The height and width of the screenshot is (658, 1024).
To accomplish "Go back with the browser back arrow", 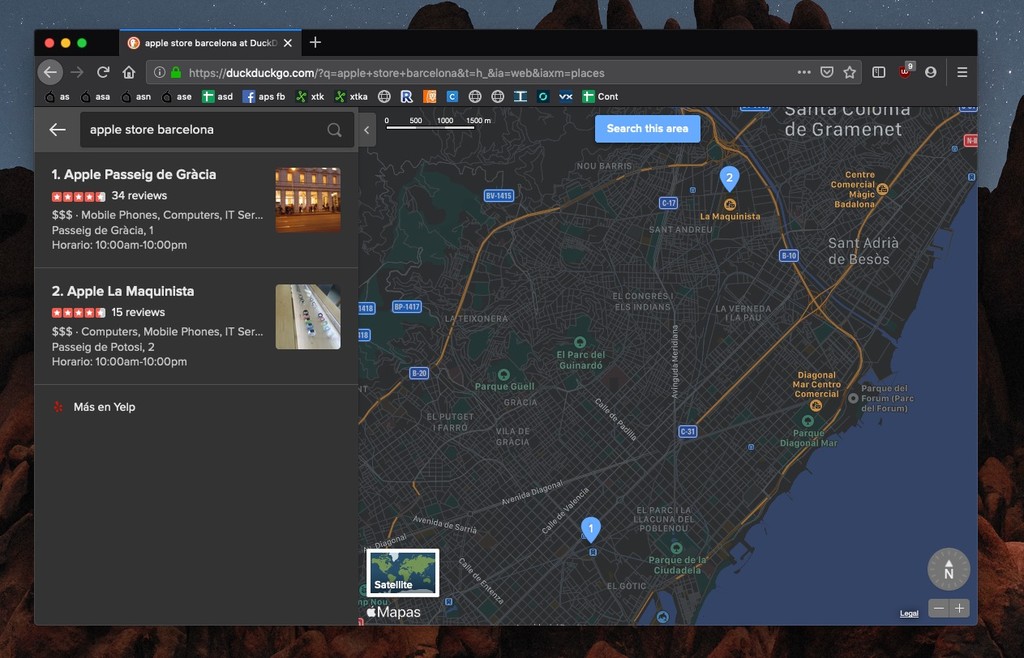I will click(x=50, y=72).
